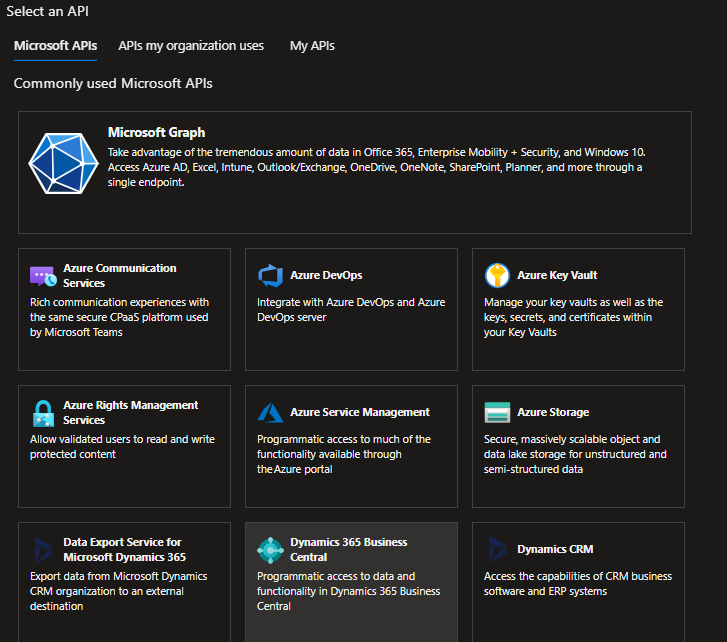Click the Dynamics 365 Business Central icon
Image resolution: width=727 pixels, height=642 pixels.
pos(270,550)
